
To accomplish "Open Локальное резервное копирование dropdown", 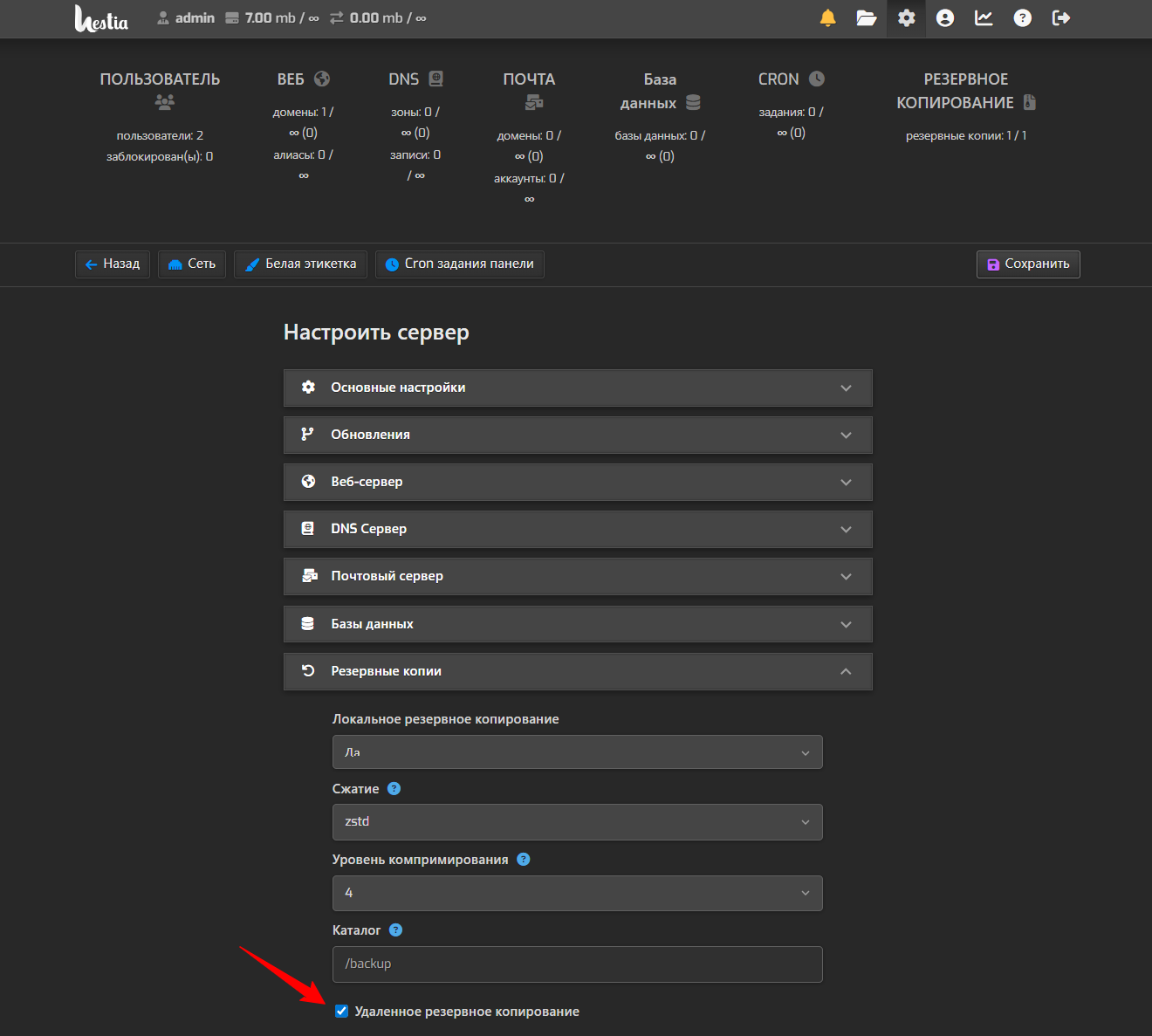I will pyautogui.click(x=578, y=751).
